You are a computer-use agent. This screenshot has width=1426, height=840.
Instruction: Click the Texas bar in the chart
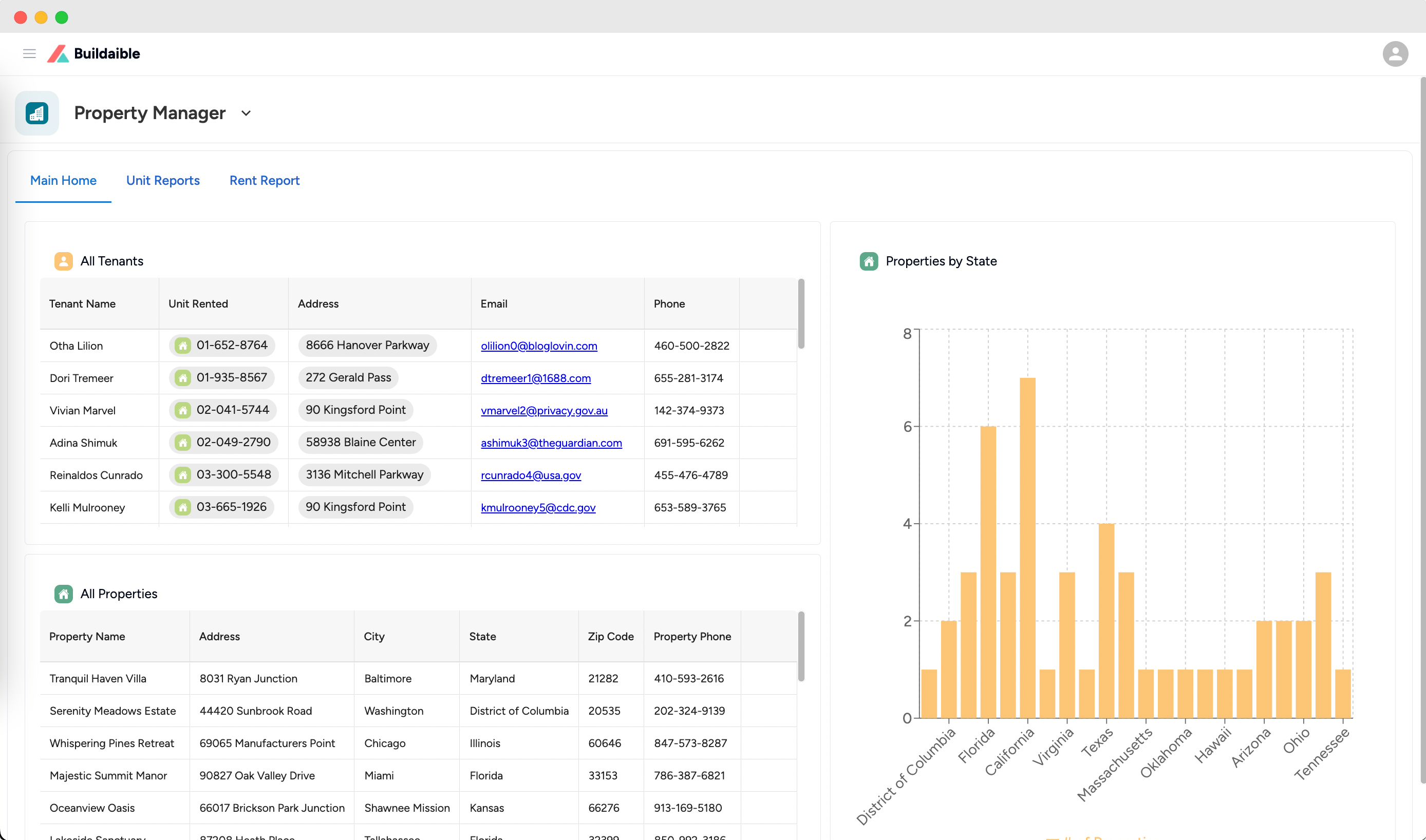pos(1106,621)
